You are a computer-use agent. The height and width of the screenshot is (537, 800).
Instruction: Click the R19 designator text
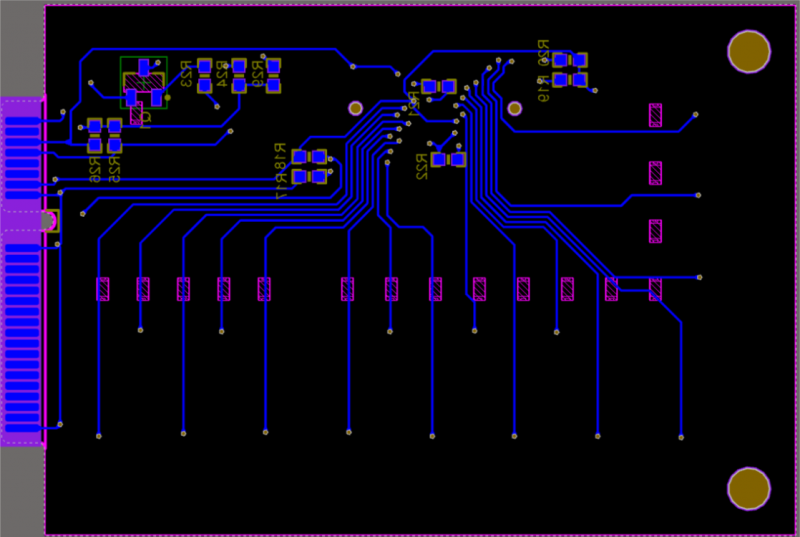[x=544, y=89]
